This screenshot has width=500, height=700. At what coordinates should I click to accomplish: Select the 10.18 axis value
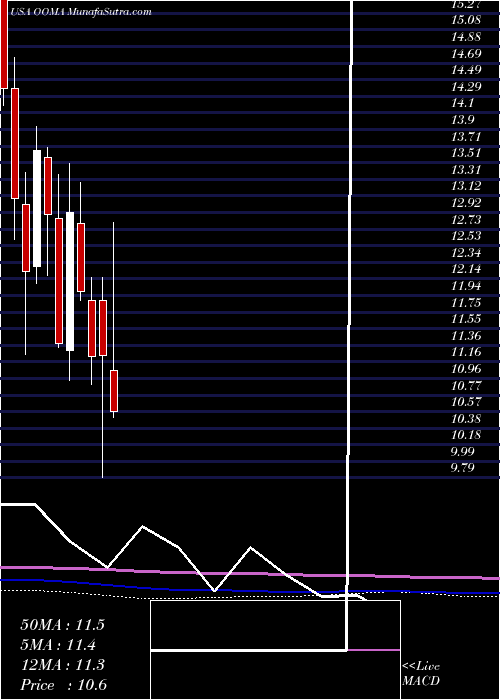click(466, 435)
